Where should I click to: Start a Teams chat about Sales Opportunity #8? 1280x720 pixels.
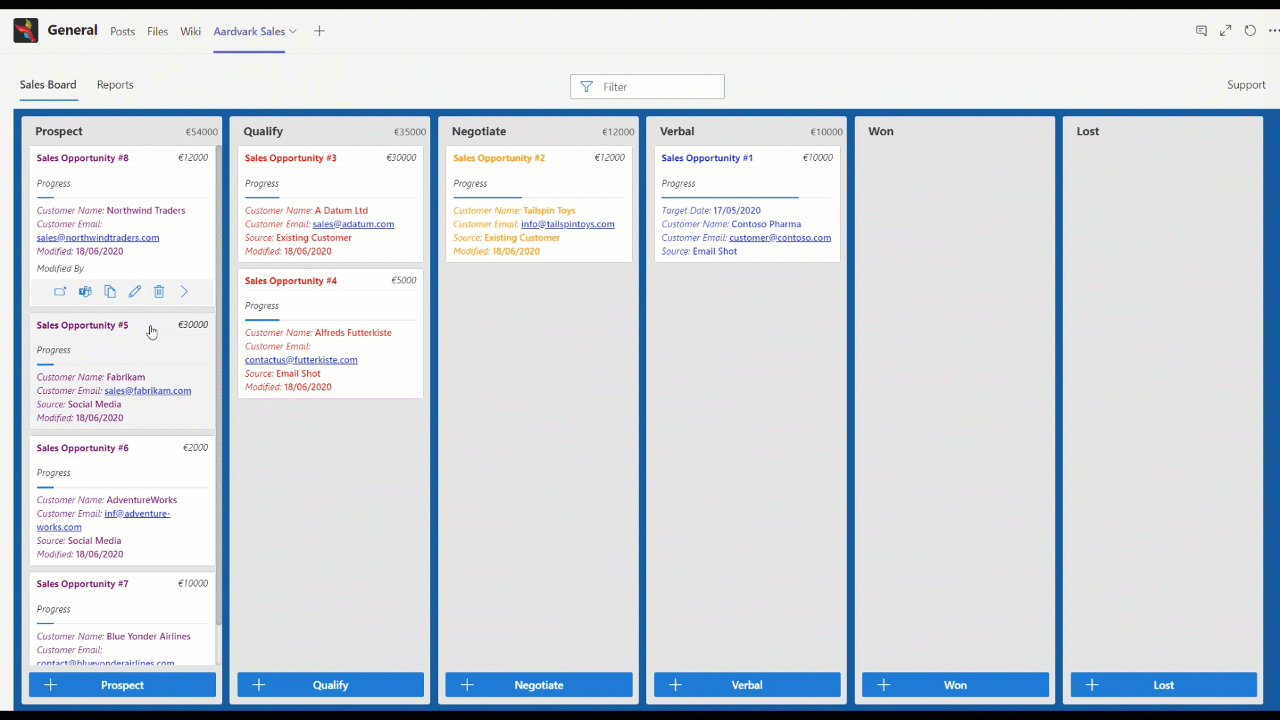pyautogui.click(x=85, y=291)
